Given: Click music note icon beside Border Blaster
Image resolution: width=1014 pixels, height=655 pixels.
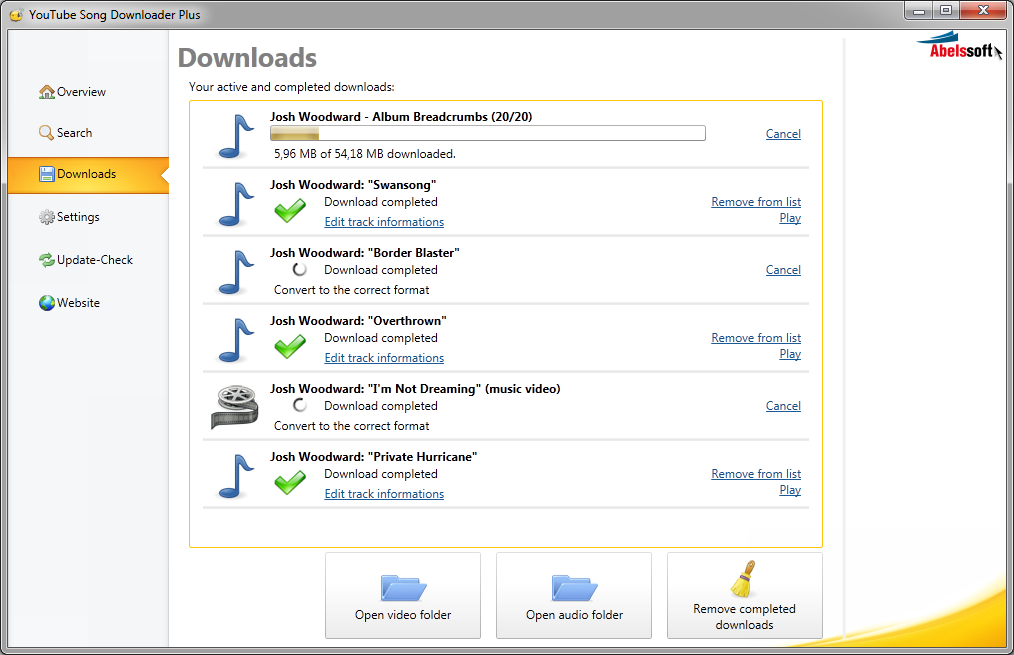Looking at the screenshot, I should point(236,272).
